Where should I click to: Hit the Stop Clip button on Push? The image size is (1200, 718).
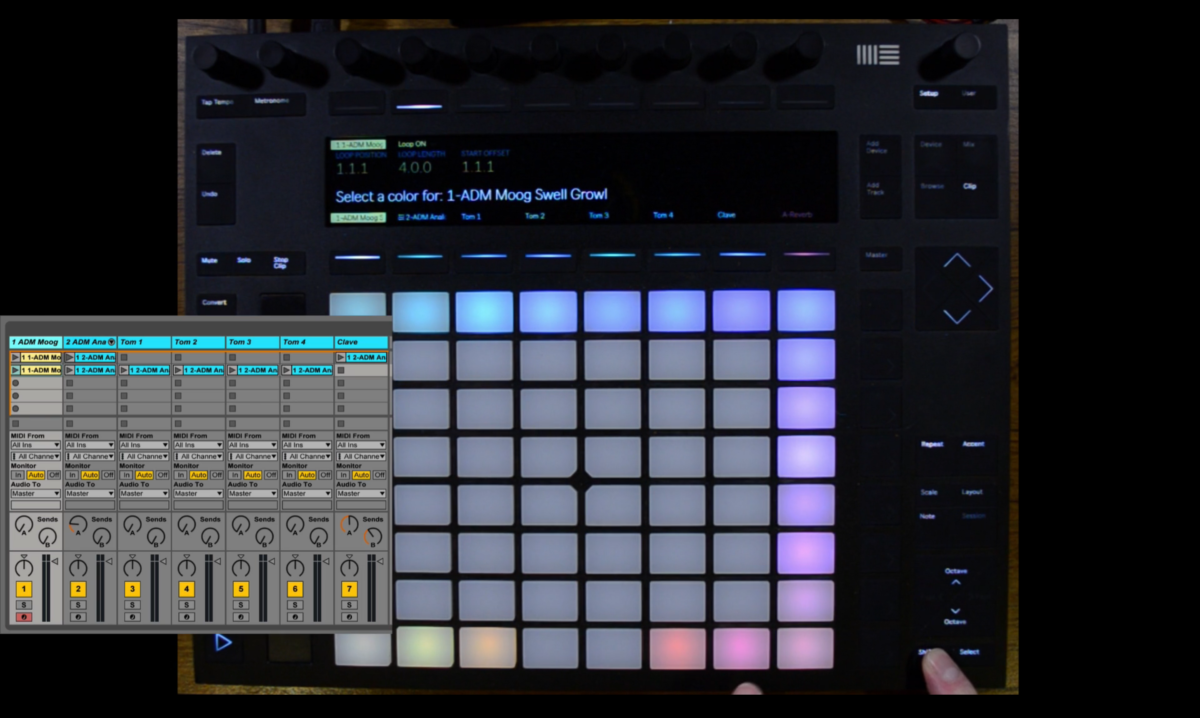coord(281,263)
